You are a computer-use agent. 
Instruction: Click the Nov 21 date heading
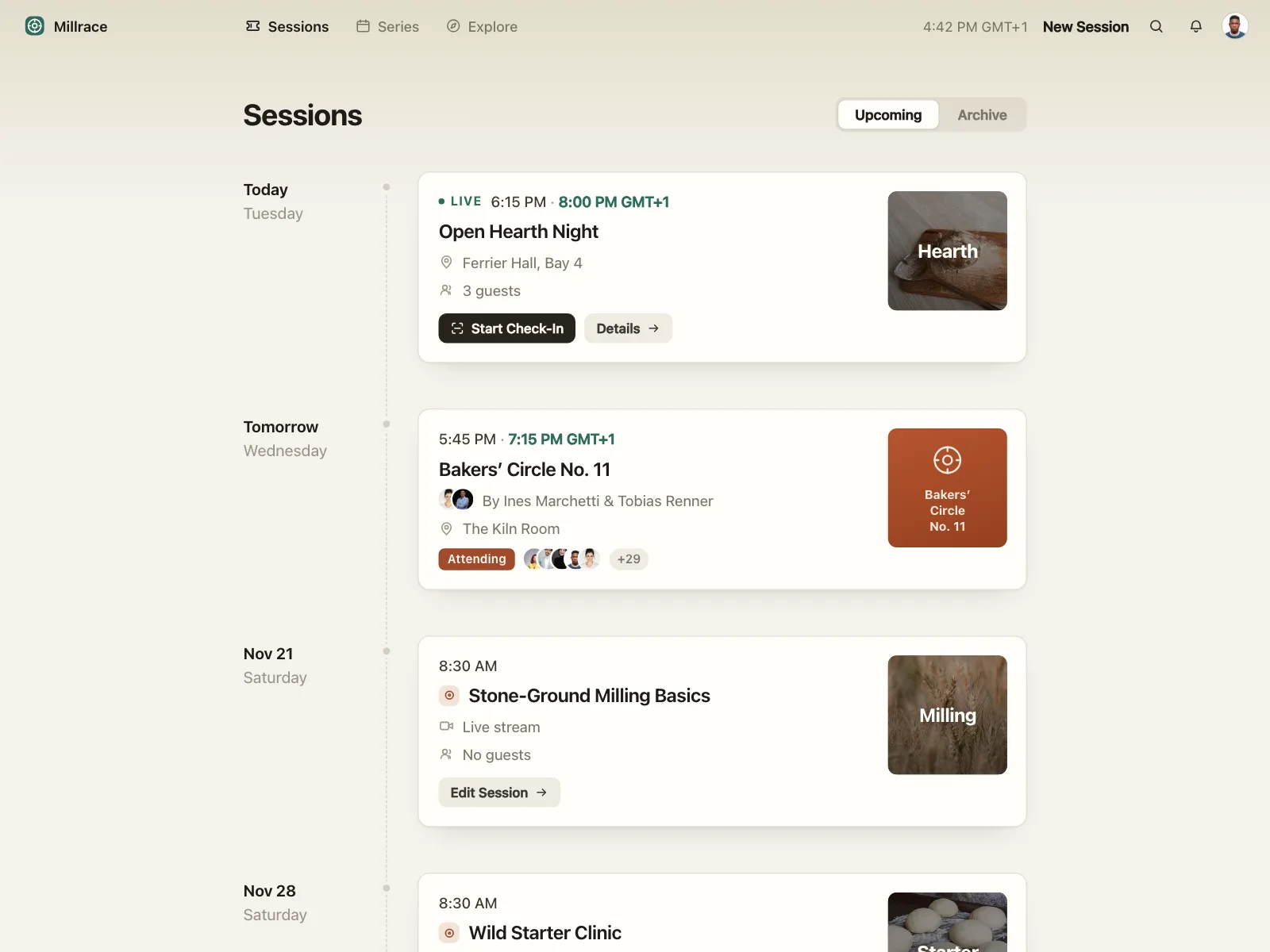click(x=268, y=654)
